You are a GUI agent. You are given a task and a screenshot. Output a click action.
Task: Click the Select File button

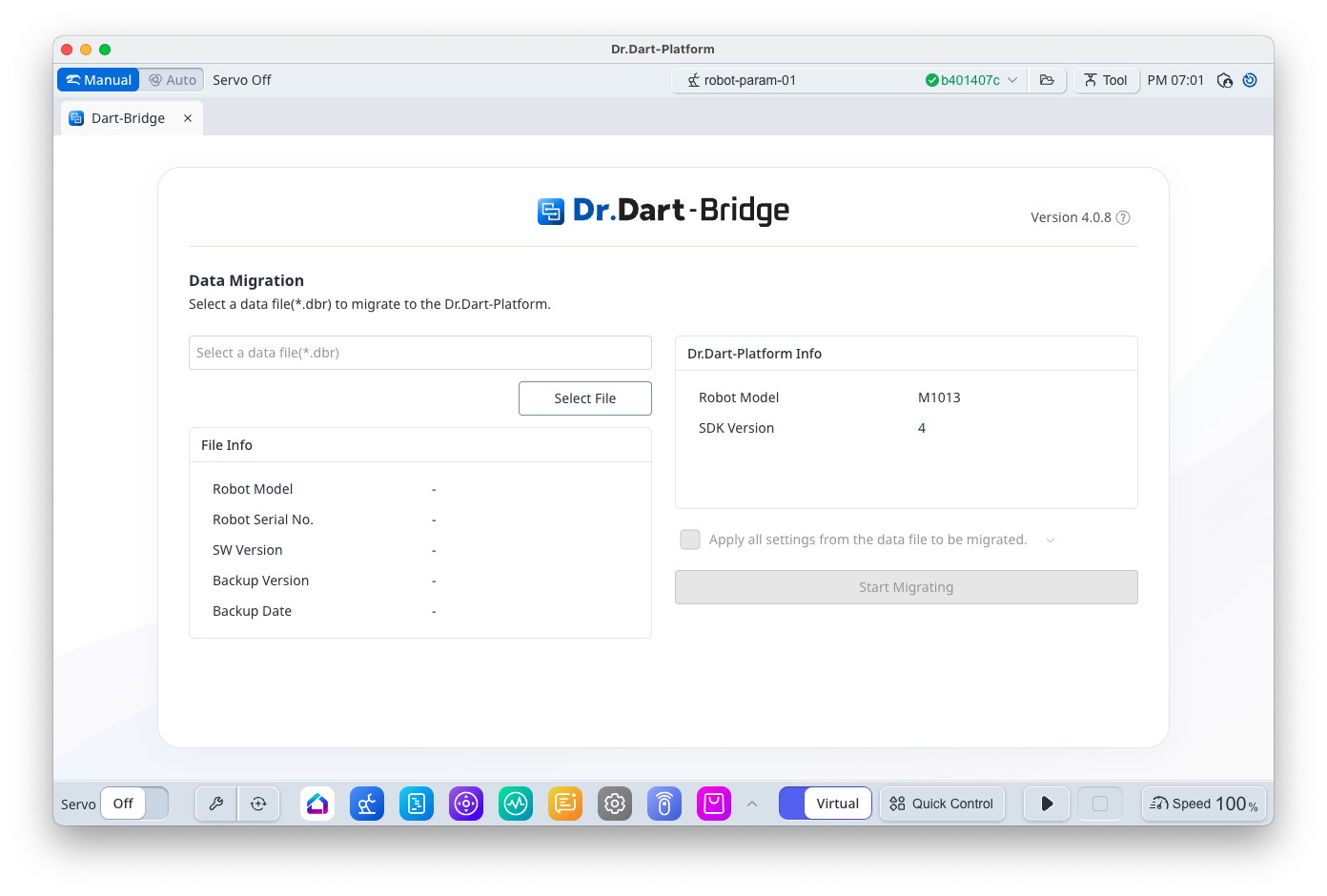(584, 398)
